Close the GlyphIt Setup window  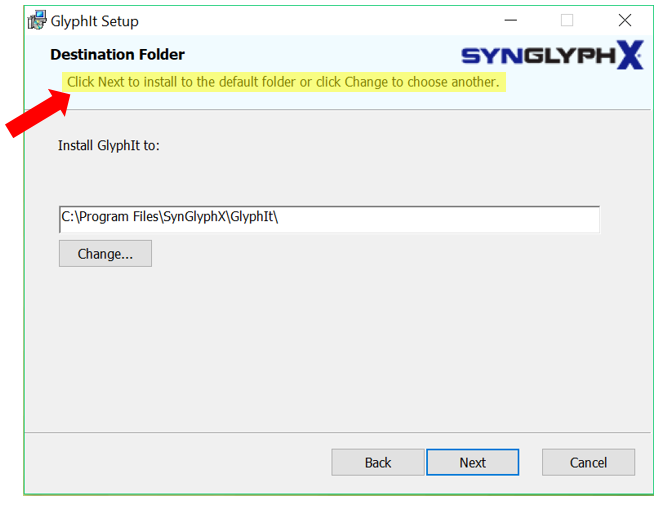pyautogui.click(x=625, y=20)
